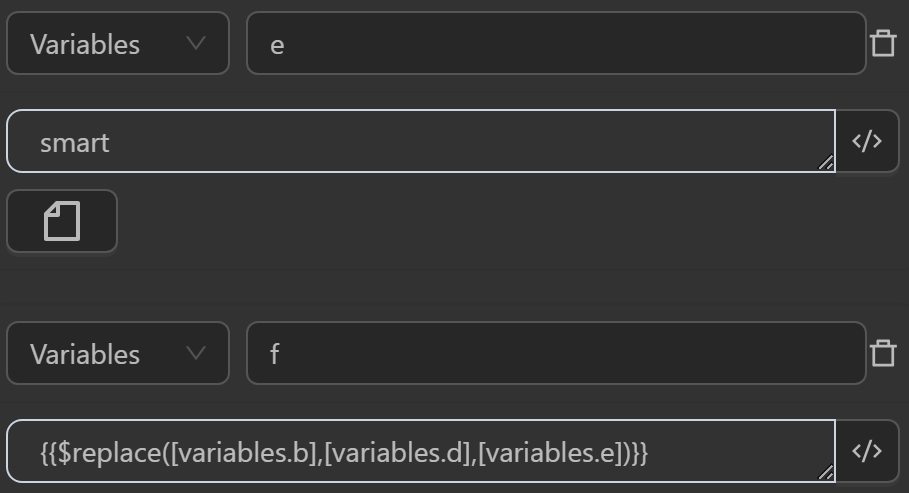Focus the variable name field containing f

click(555, 354)
